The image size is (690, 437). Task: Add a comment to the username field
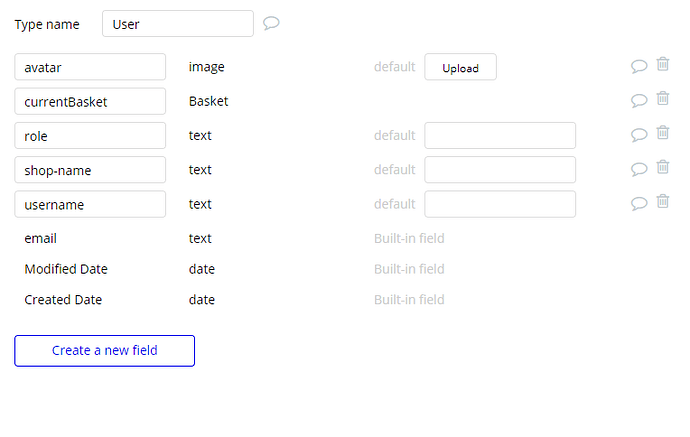click(639, 203)
